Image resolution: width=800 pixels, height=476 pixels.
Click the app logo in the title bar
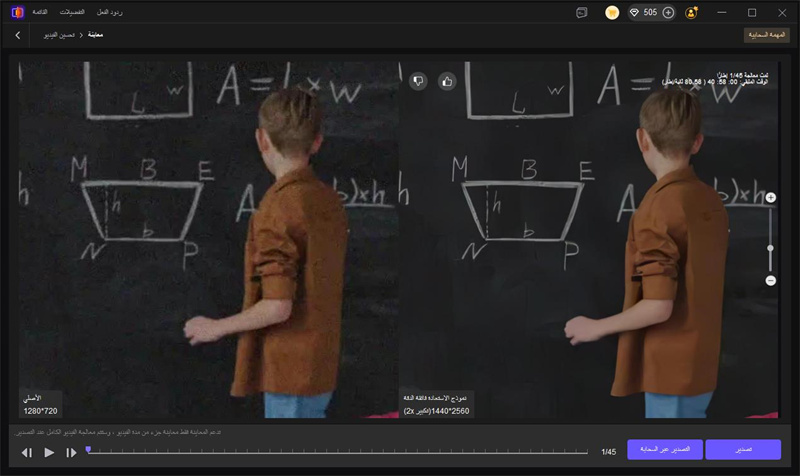[17, 12]
